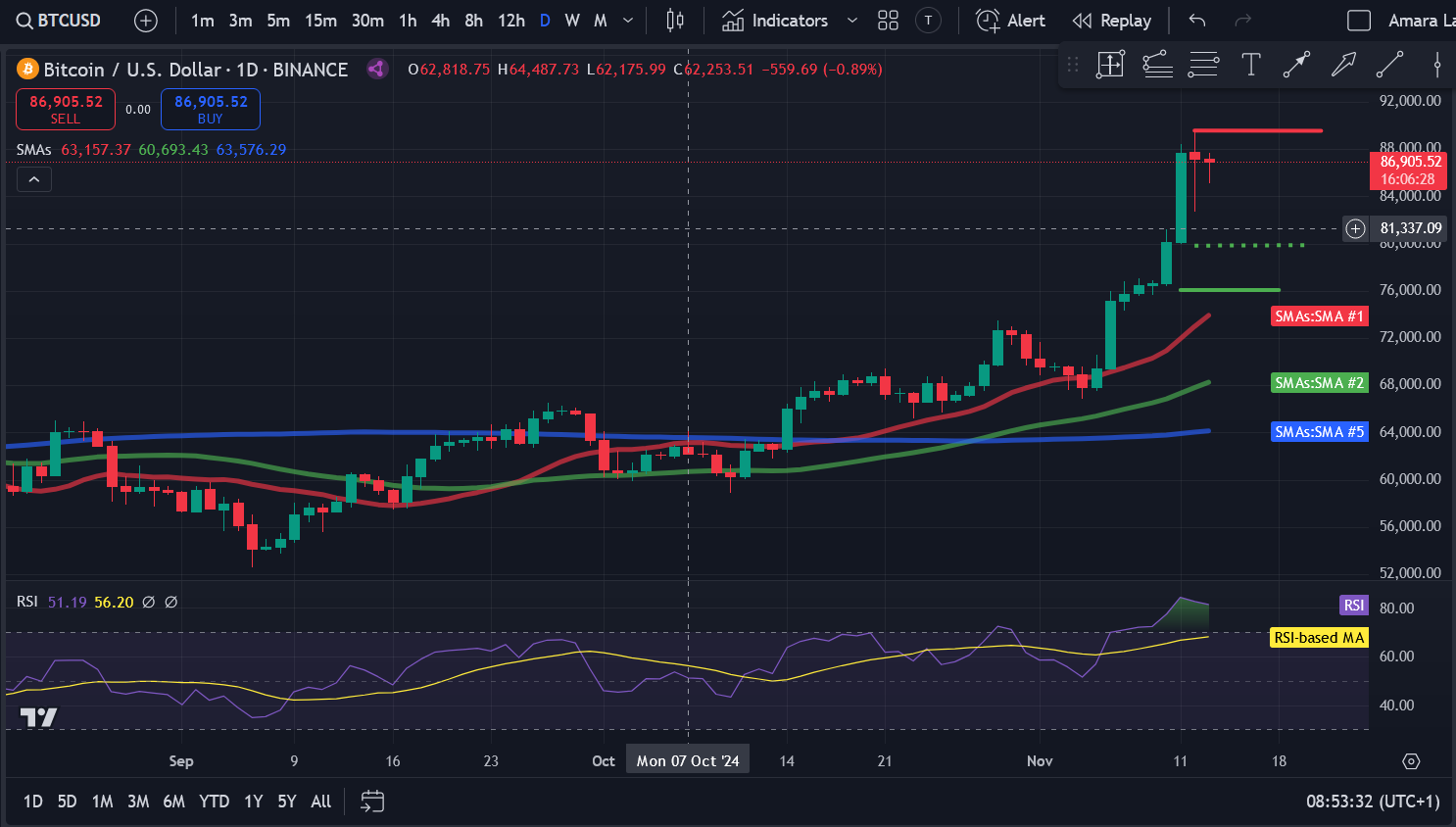This screenshot has width=1456, height=827.
Task: Select the arrow marker tool
Action: (x=1343, y=65)
